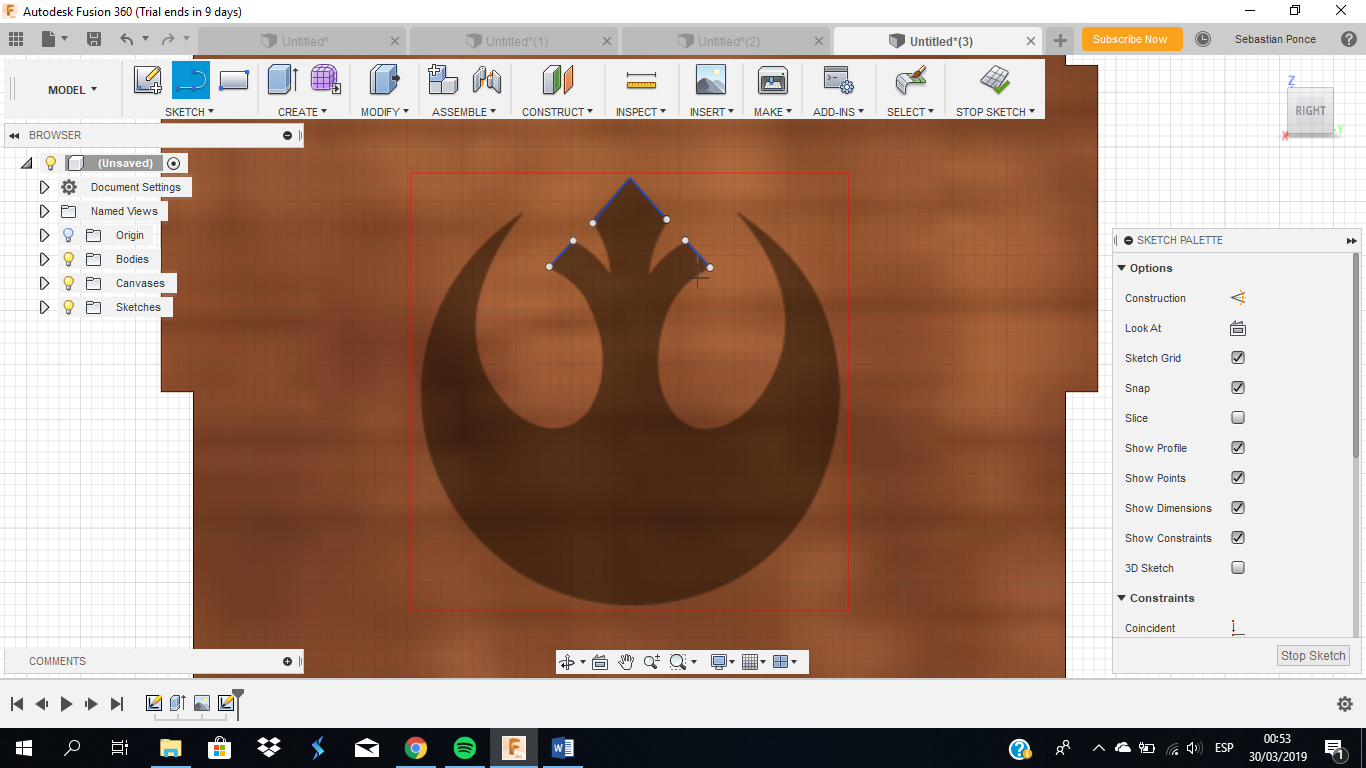
Task: Select the 2-point rectangle sketch tool
Action: pos(234,80)
